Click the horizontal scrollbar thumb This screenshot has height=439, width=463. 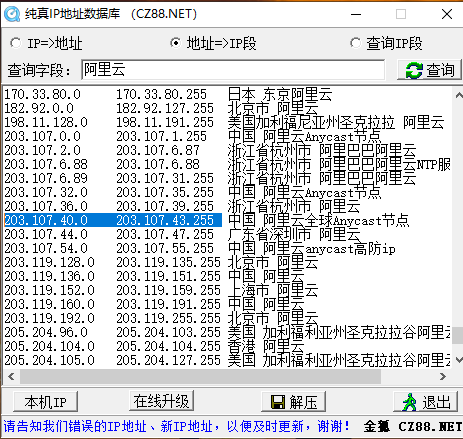pyautogui.click(x=200, y=377)
